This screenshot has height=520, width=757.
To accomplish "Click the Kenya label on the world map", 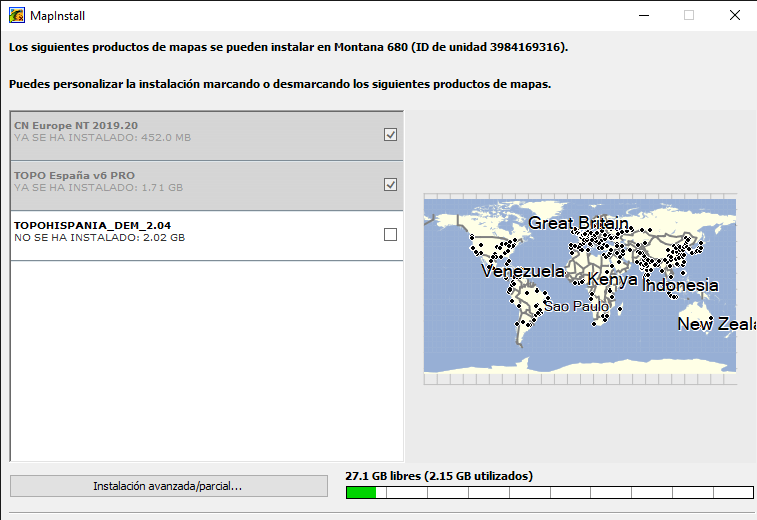I will pyautogui.click(x=612, y=280).
